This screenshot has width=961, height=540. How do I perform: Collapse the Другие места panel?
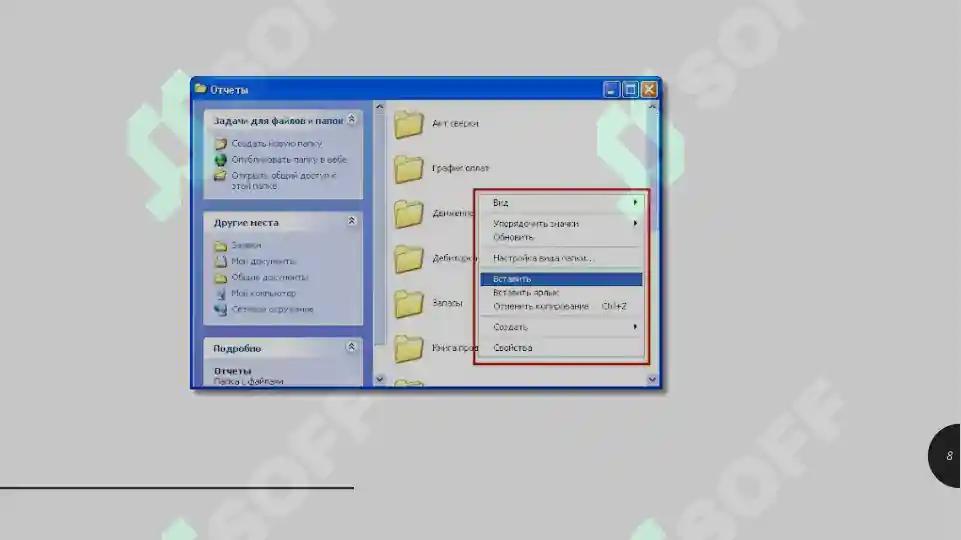pos(351,221)
